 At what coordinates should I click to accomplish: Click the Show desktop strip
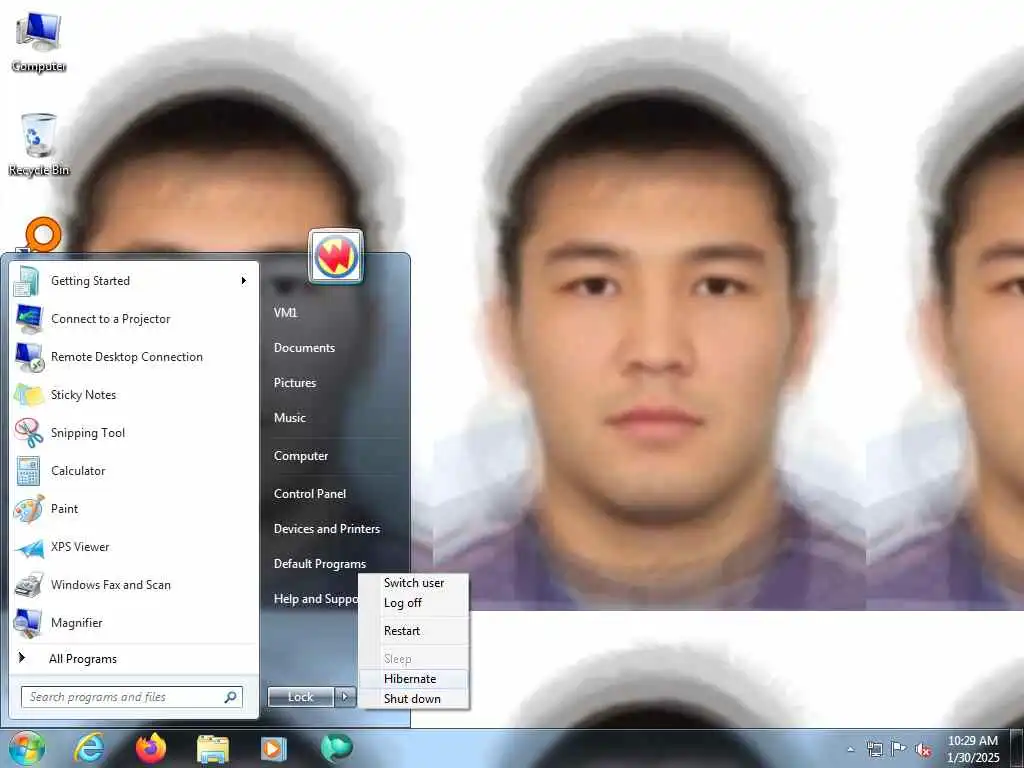click(1017, 748)
